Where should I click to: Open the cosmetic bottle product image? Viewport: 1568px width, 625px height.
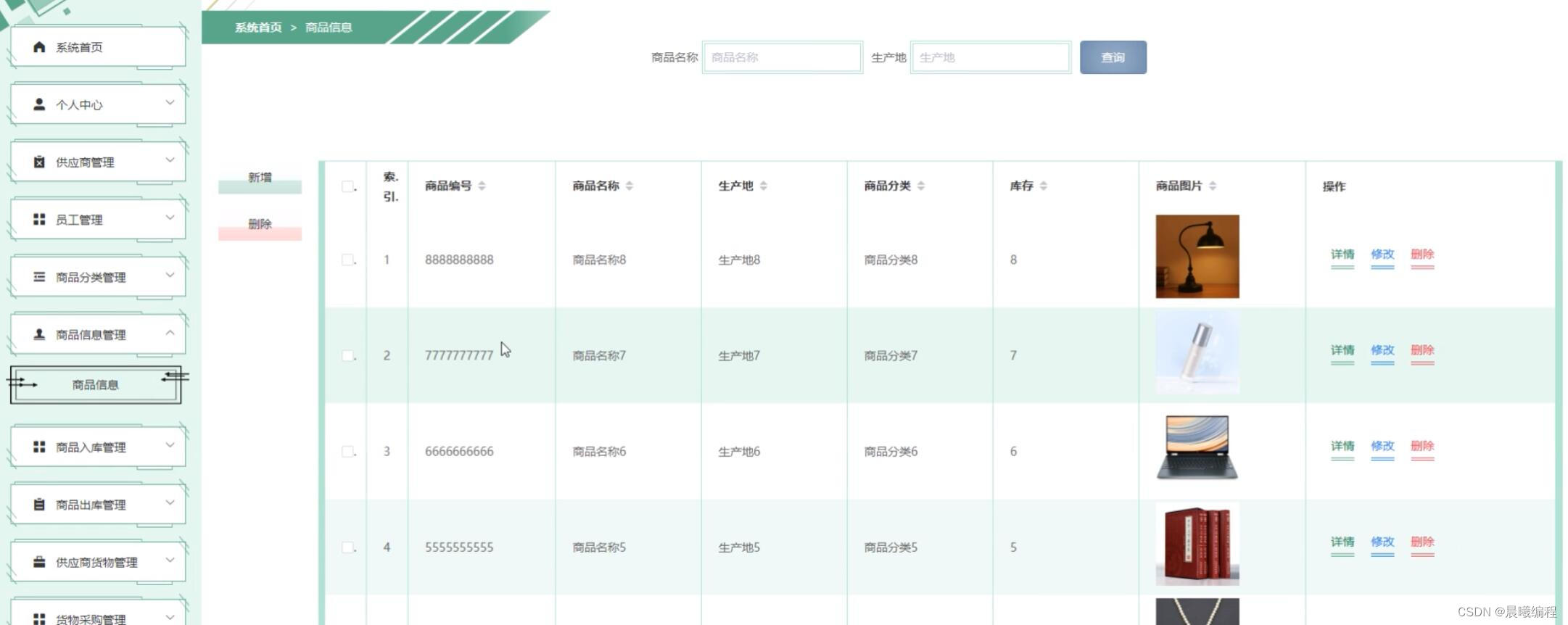pos(1197,352)
